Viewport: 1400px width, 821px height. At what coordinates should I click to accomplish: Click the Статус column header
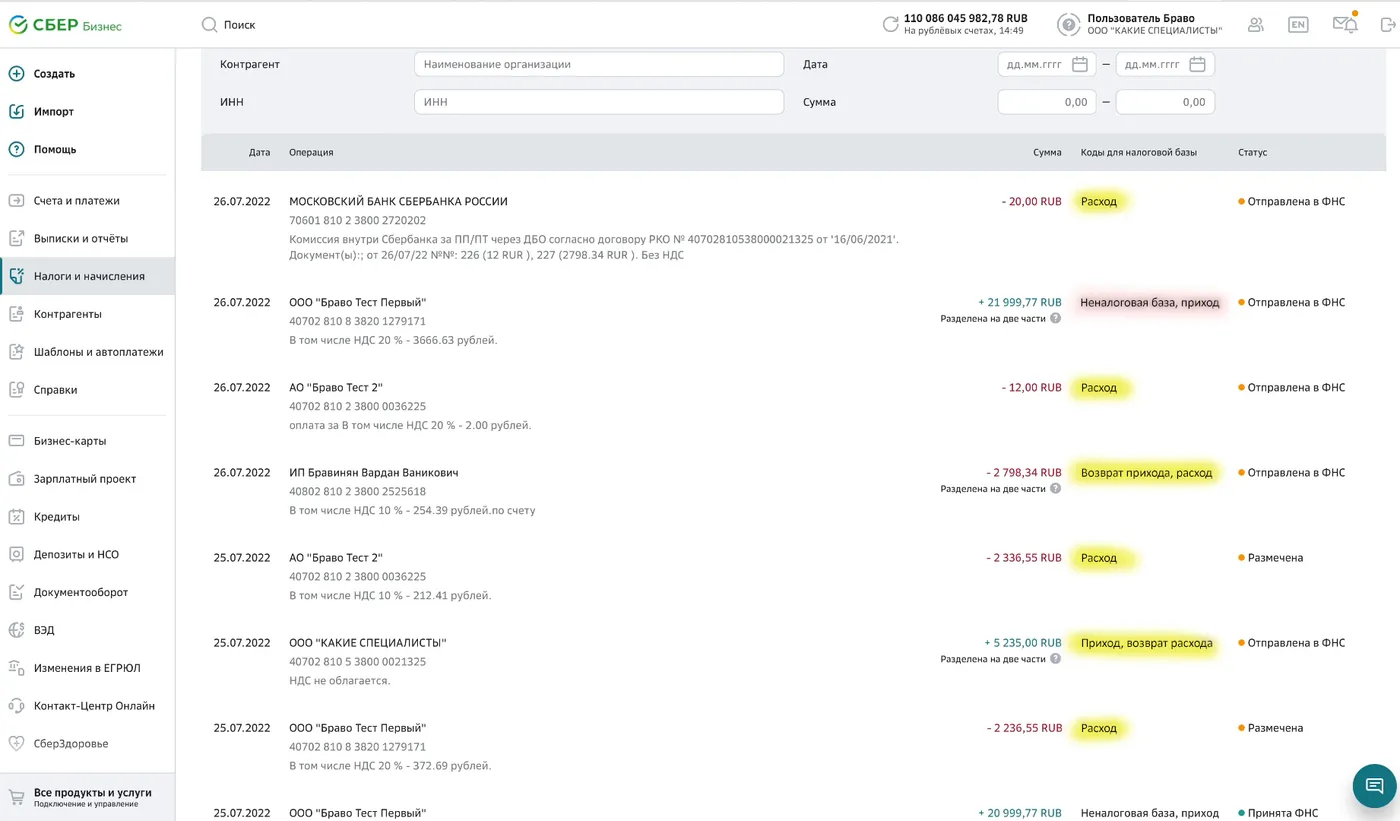1252,152
